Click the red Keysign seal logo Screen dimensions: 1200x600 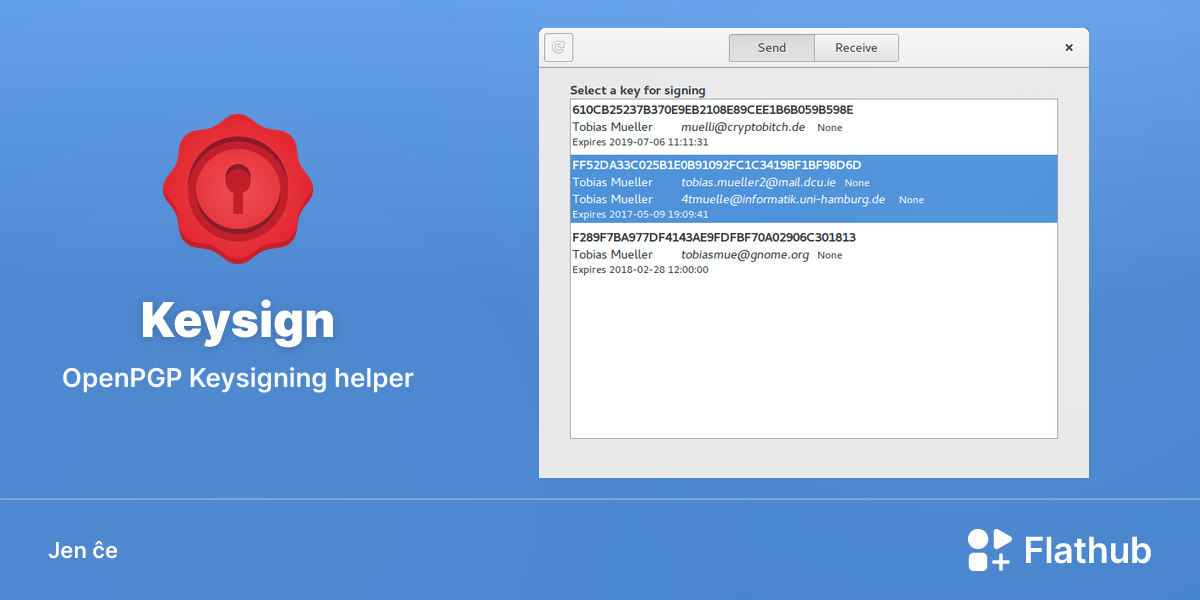238,189
